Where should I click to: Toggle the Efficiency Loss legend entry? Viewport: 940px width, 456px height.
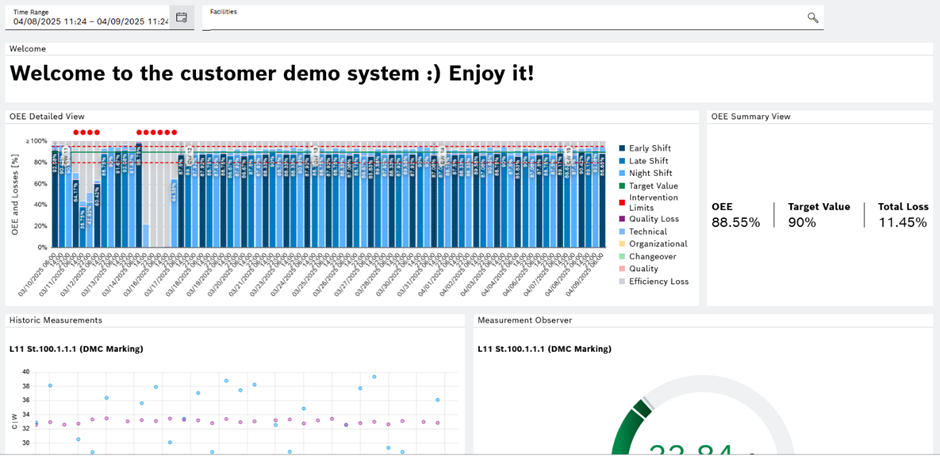(653, 281)
